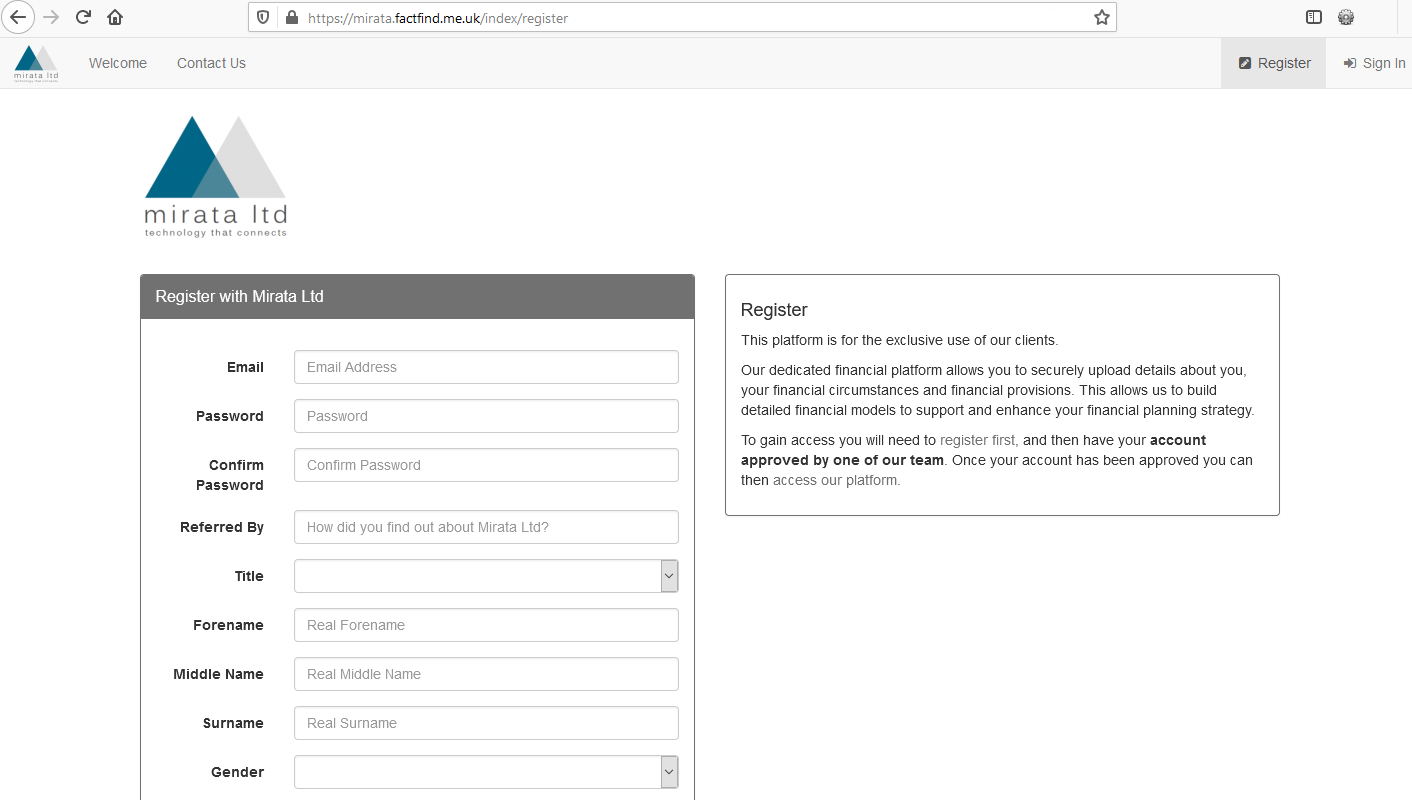Click the shield tracking protection icon

point(264,18)
